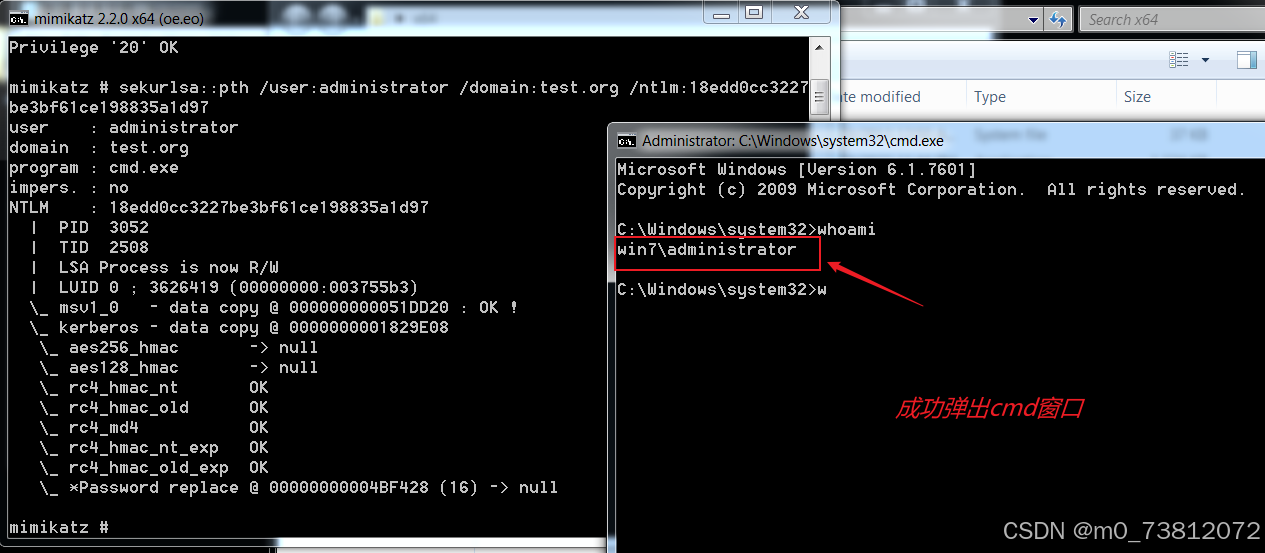Click the whoami command line in cmd
This screenshot has height=553, width=1265.
point(747,230)
